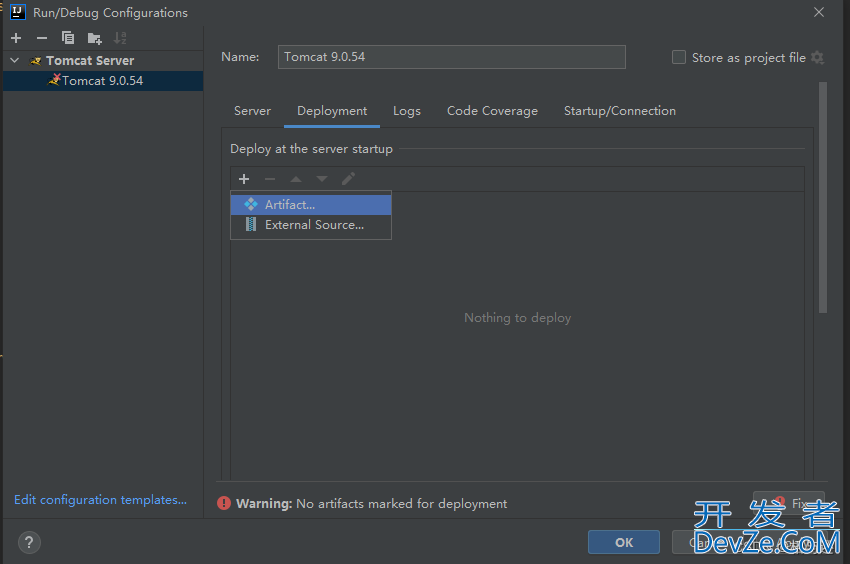Click the Name input field
Image resolution: width=850 pixels, height=564 pixels.
pos(452,57)
